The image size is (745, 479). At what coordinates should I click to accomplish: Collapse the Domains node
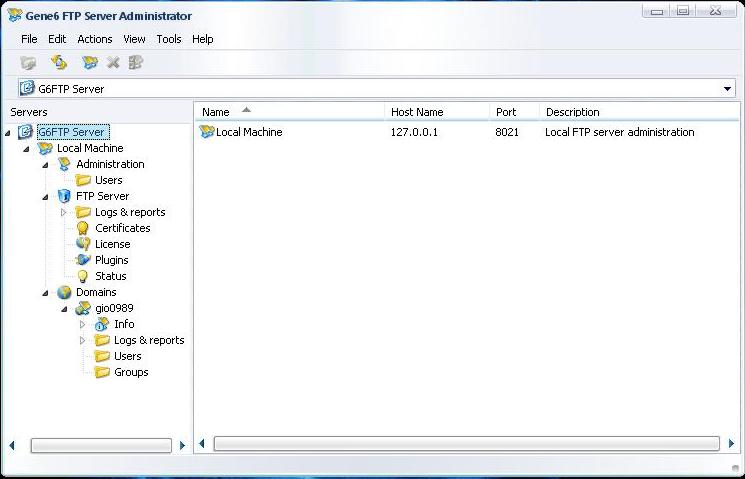45,293
